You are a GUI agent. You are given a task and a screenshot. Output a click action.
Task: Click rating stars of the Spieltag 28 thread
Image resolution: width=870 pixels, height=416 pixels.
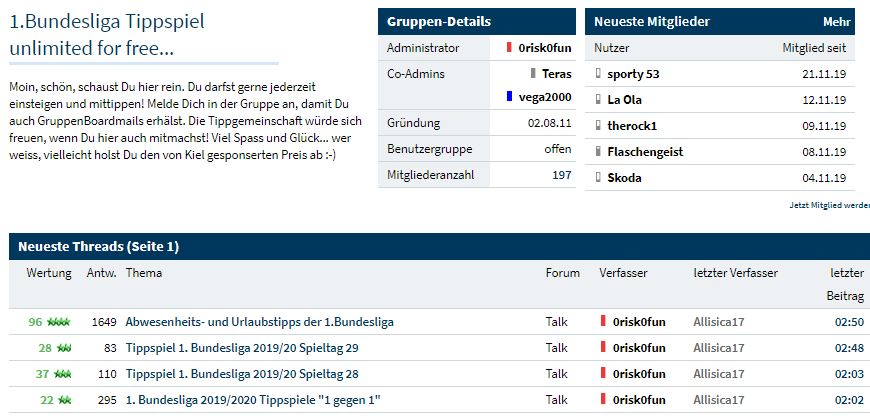[62, 374]
